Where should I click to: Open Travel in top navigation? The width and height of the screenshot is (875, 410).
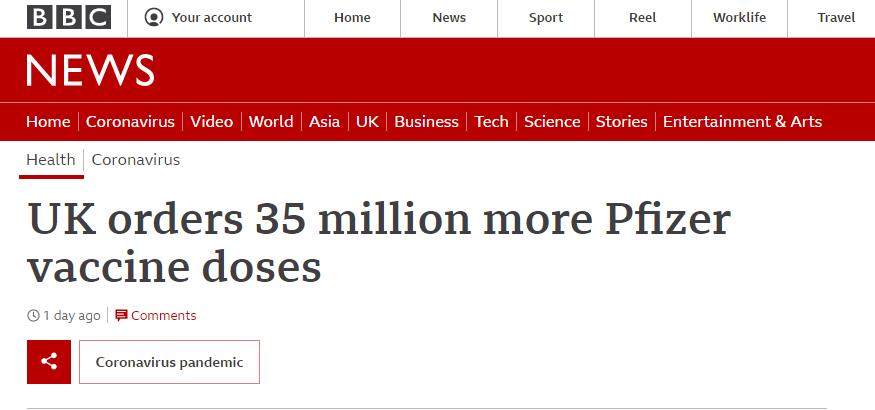click(836, 18)
